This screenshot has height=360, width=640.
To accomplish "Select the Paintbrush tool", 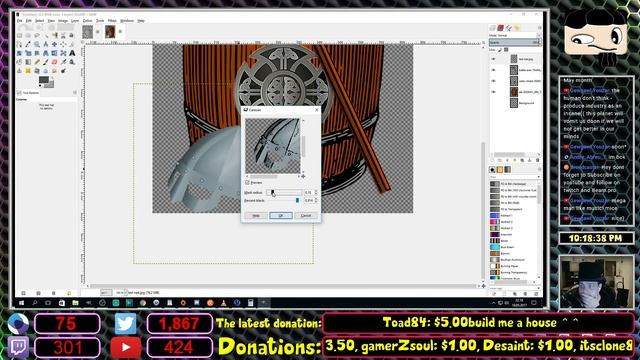I will coord(46,62).
